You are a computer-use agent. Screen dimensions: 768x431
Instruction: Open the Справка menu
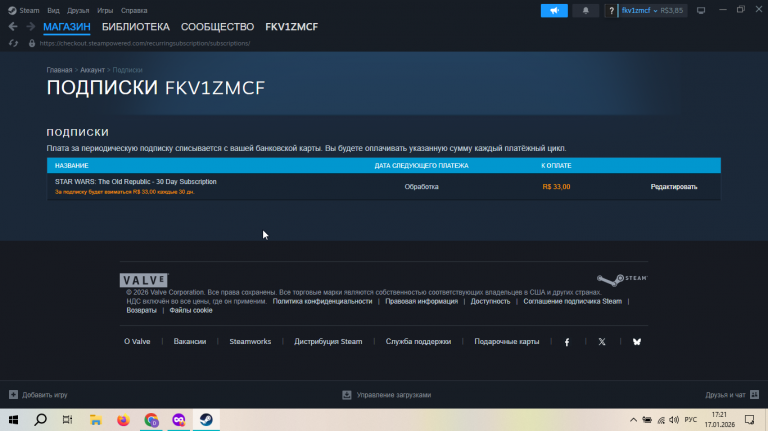pyautogui.click(x=134, y=10)
